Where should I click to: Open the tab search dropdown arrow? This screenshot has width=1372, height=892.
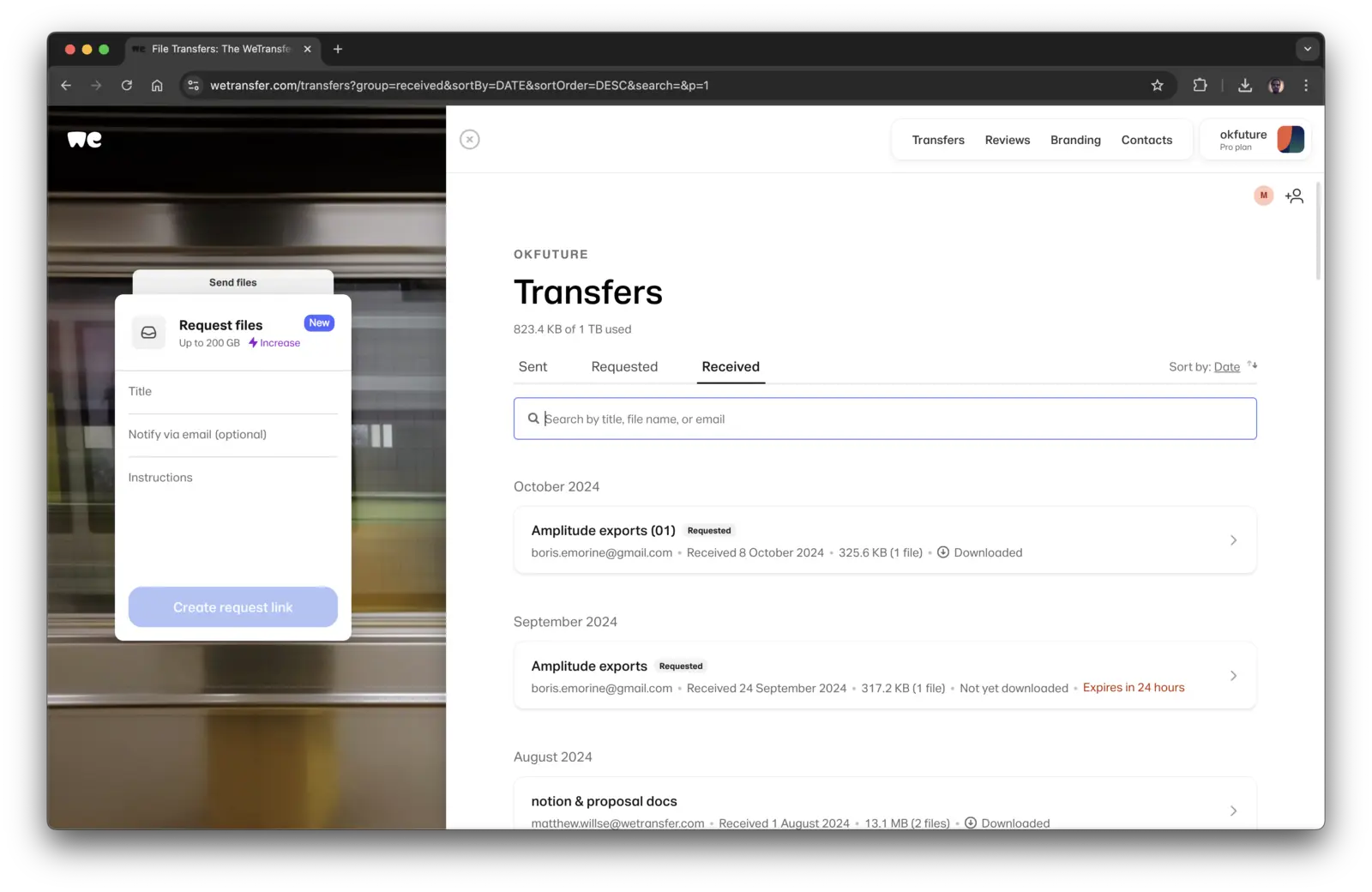pyautogui.click(x=1307, y=49)
